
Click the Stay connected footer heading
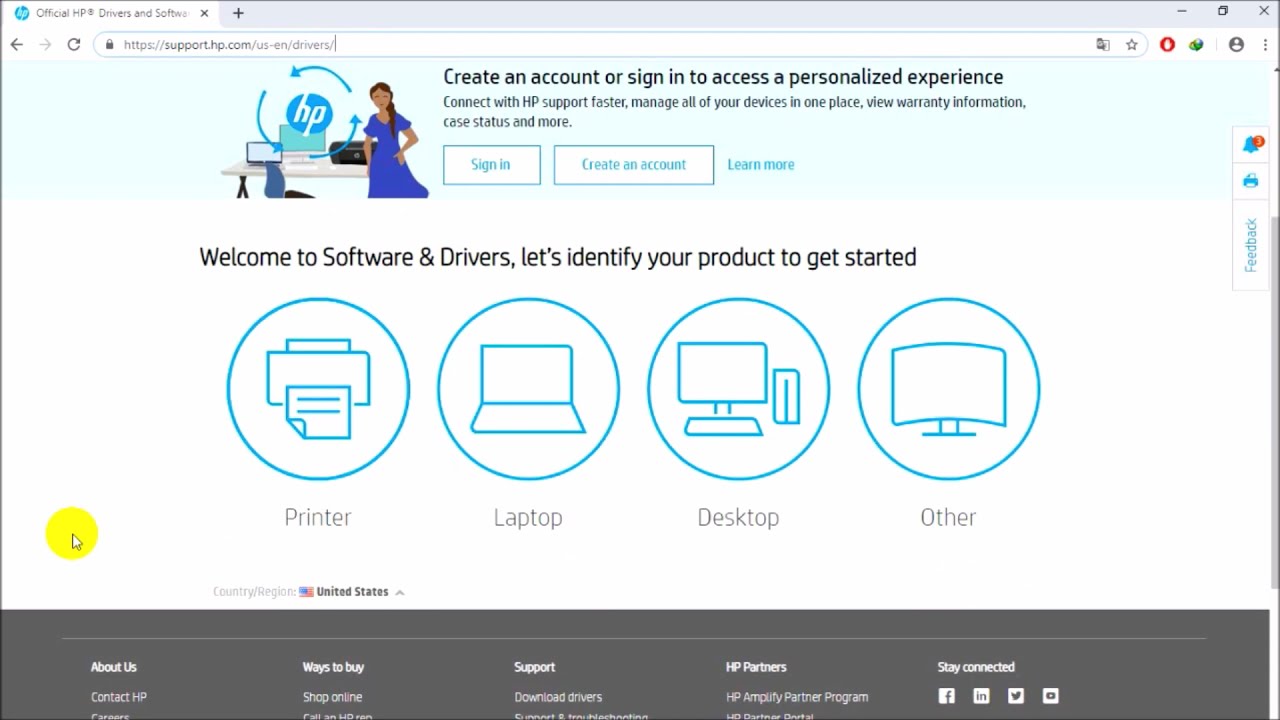(x=976, y=667)
